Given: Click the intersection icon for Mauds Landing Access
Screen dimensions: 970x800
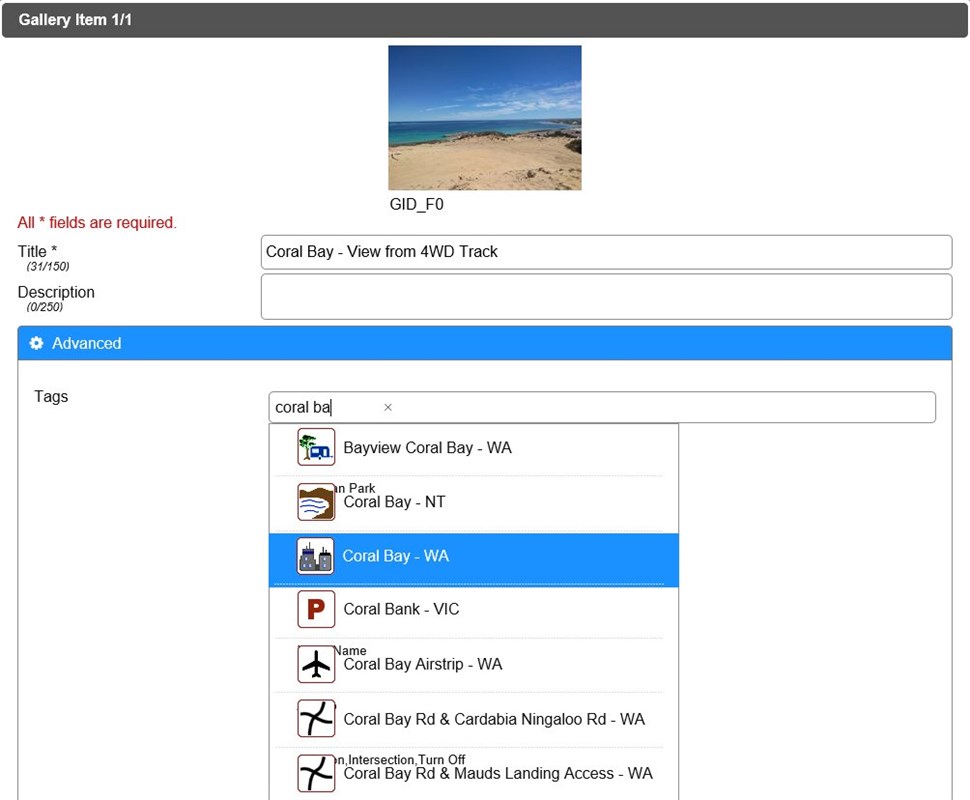Looking at the screenshot, I should coord(316,773).
